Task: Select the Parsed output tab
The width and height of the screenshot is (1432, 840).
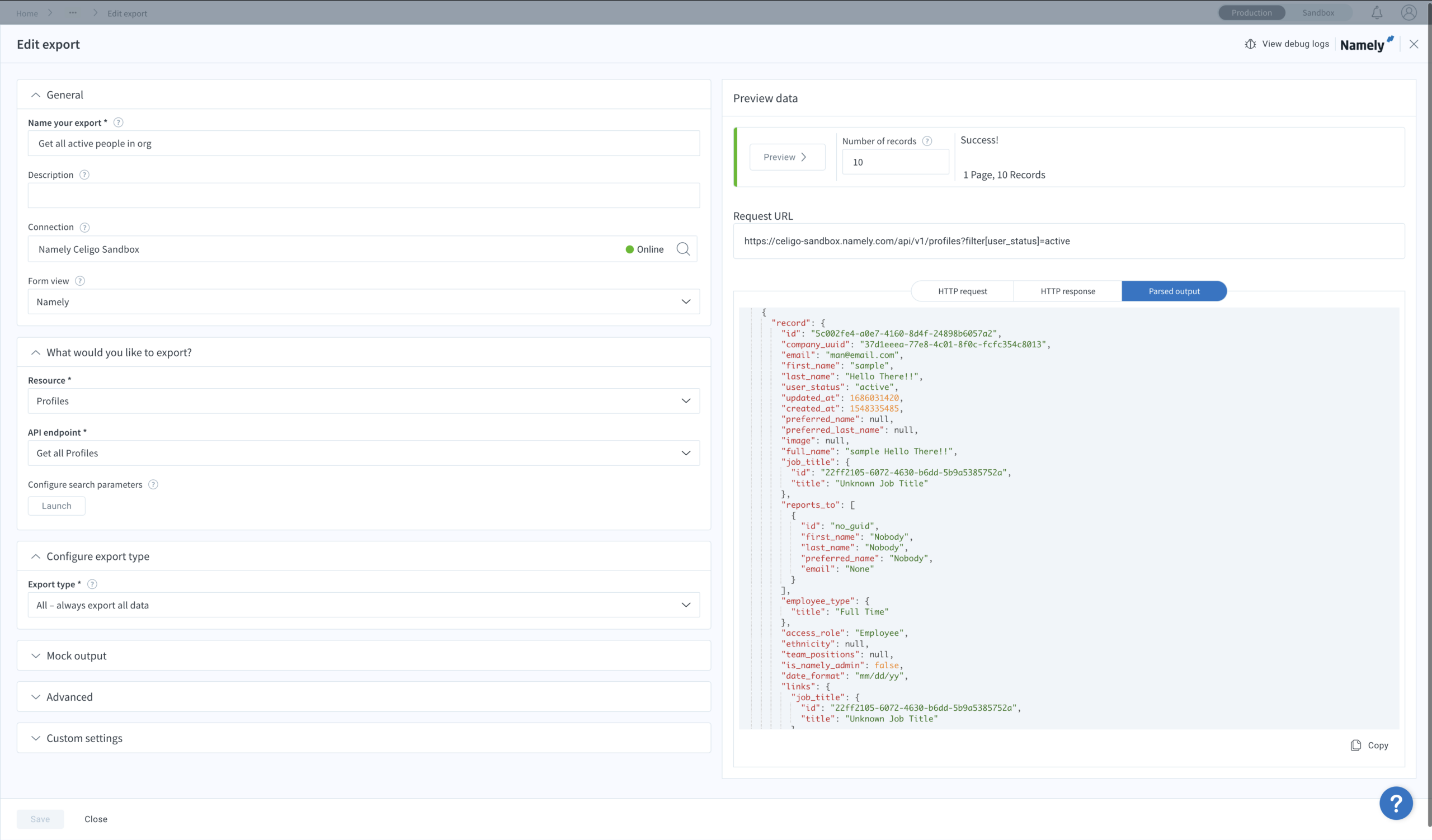Action: (1174, 291)
